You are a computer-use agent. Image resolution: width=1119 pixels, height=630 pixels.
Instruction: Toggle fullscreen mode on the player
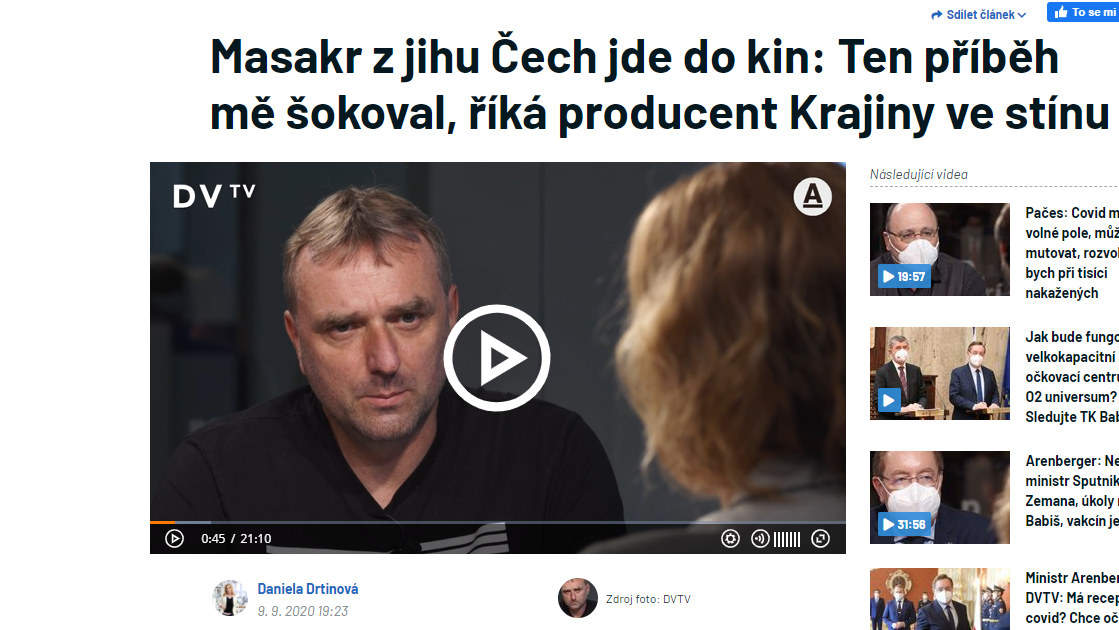pos(821,539)
